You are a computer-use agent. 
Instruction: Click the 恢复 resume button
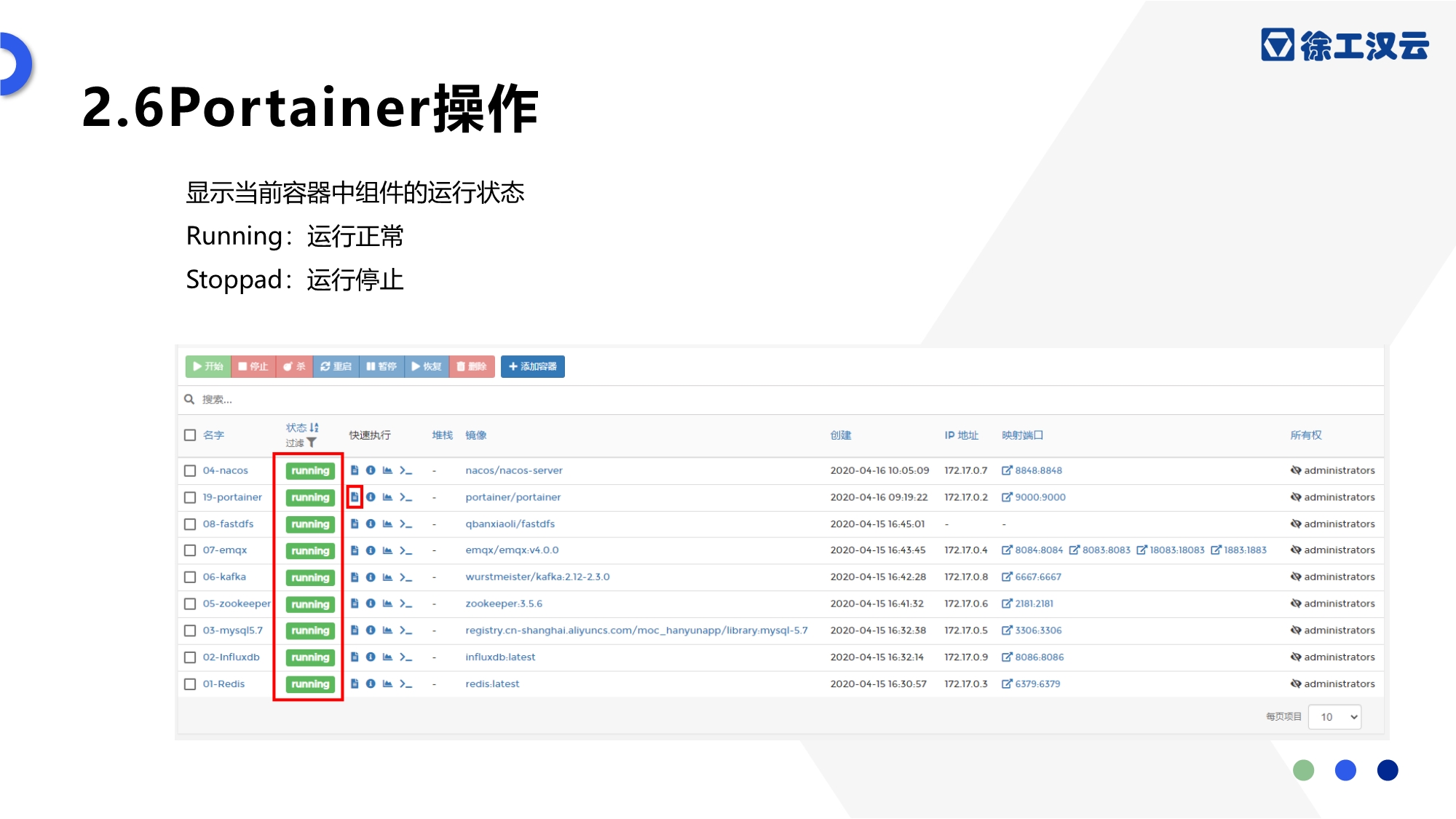tap(427, 366)
